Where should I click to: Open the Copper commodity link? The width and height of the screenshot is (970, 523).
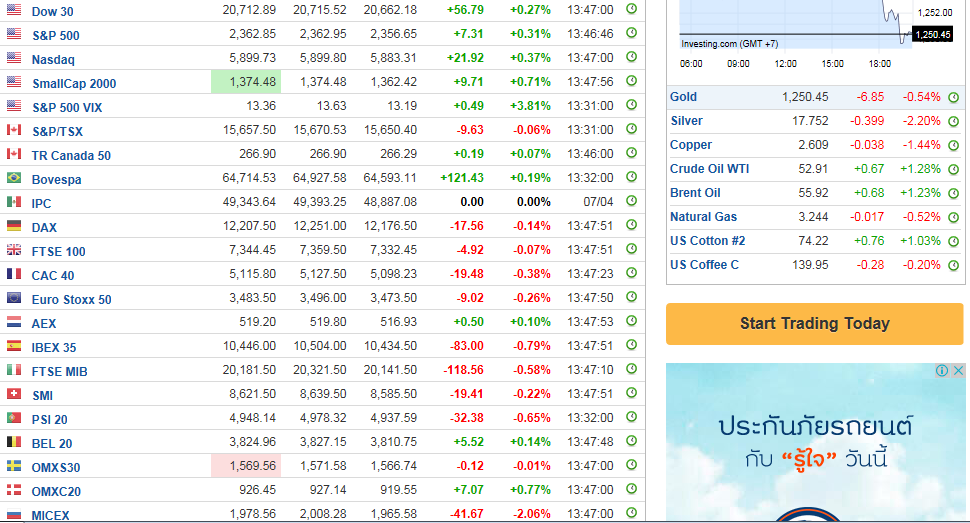[691, 145]
